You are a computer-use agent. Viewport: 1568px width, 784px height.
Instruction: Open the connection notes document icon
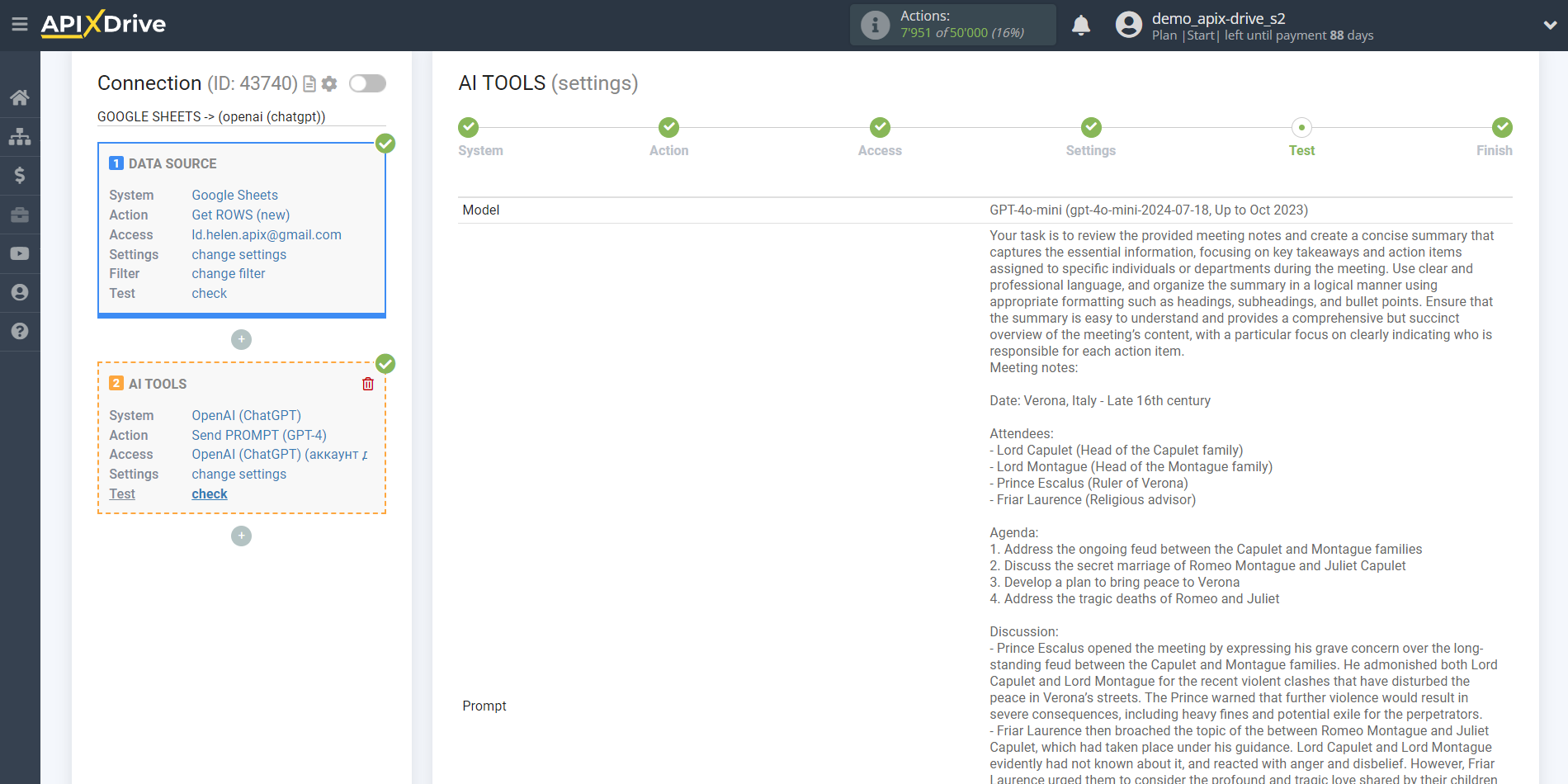pos(309,83)
